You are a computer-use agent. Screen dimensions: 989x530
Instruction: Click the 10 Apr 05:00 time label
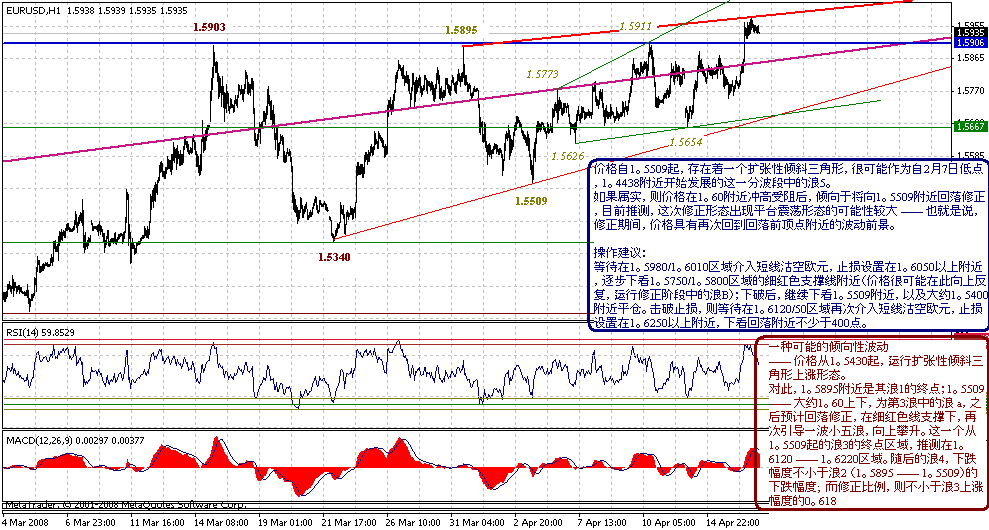[668, 522]
